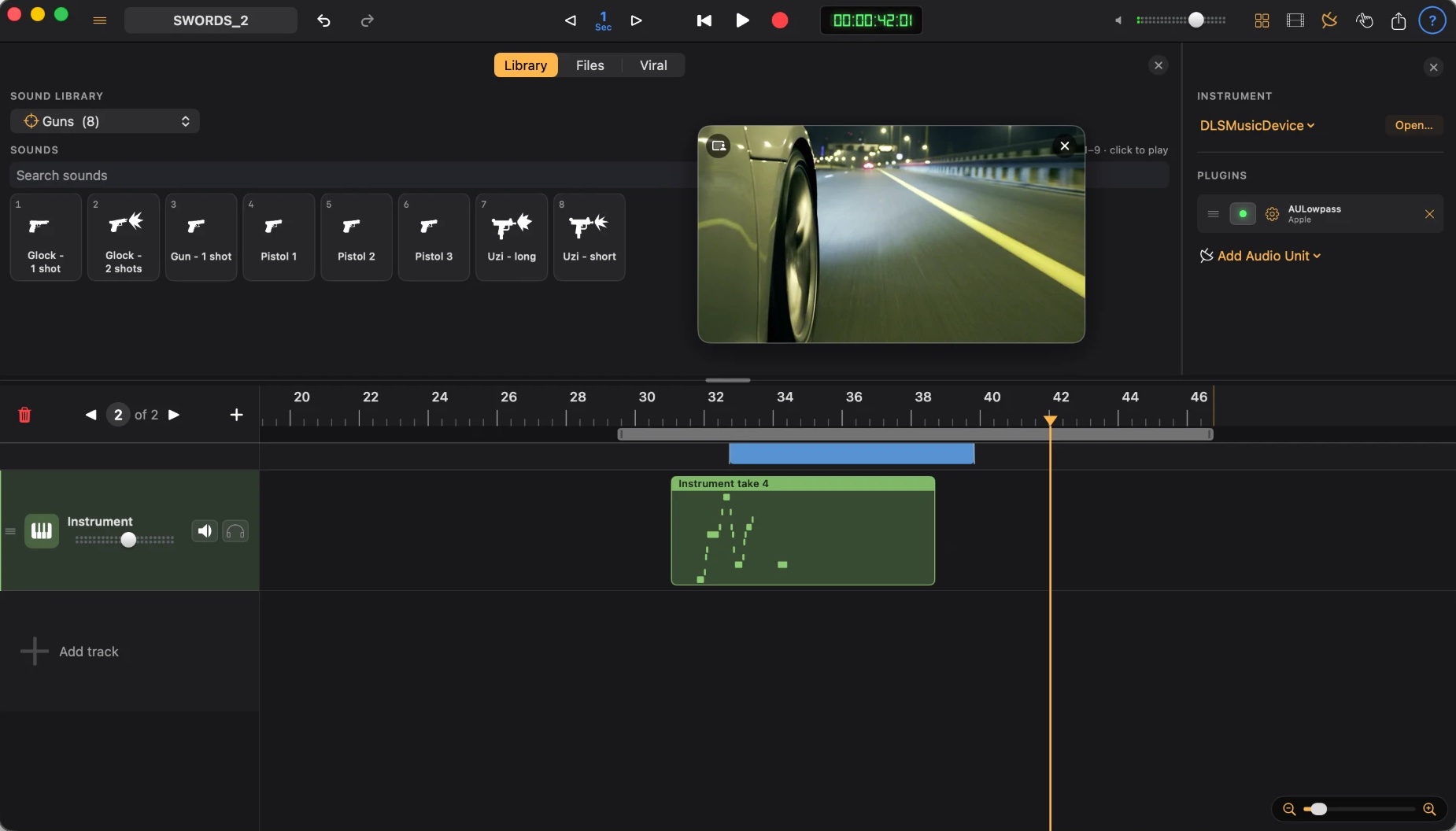Click Add track
This screenshot has height=831, width=1456.
click(x=69, y=652)
